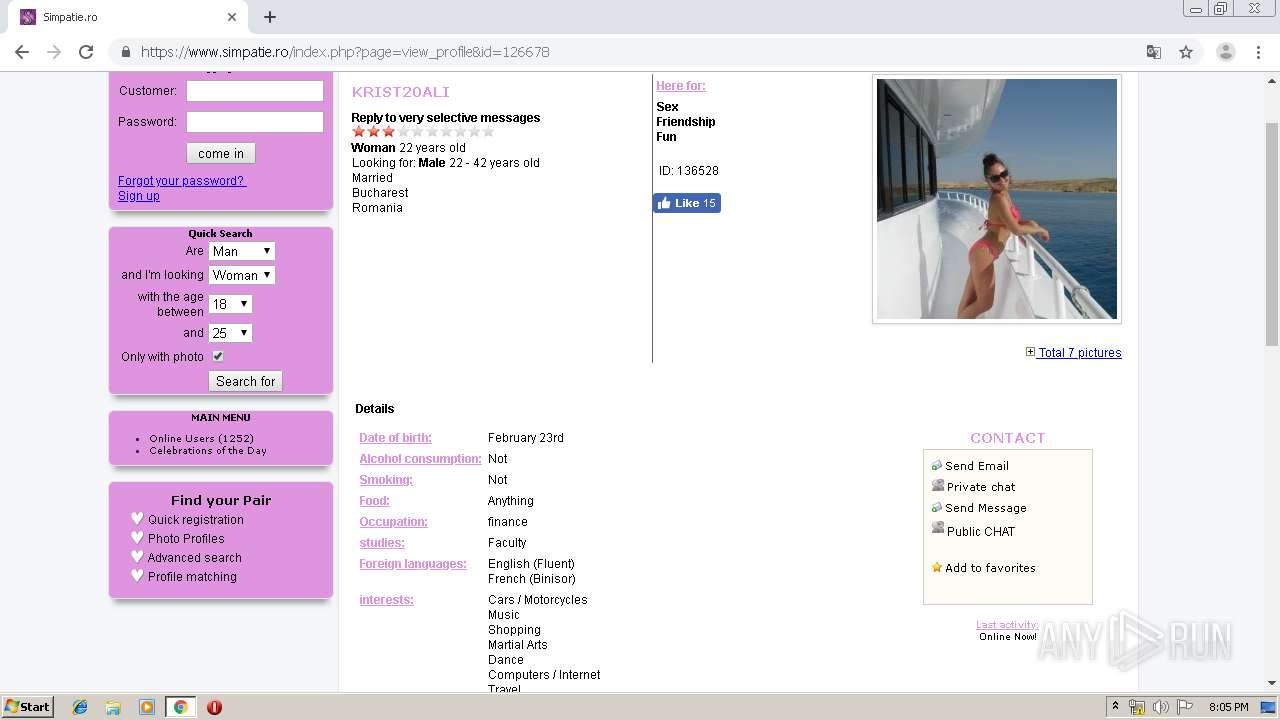Click the heart icon next to Advanced search
The width and height of the screenshot is (1280, 720).
(x=137, y=556)
